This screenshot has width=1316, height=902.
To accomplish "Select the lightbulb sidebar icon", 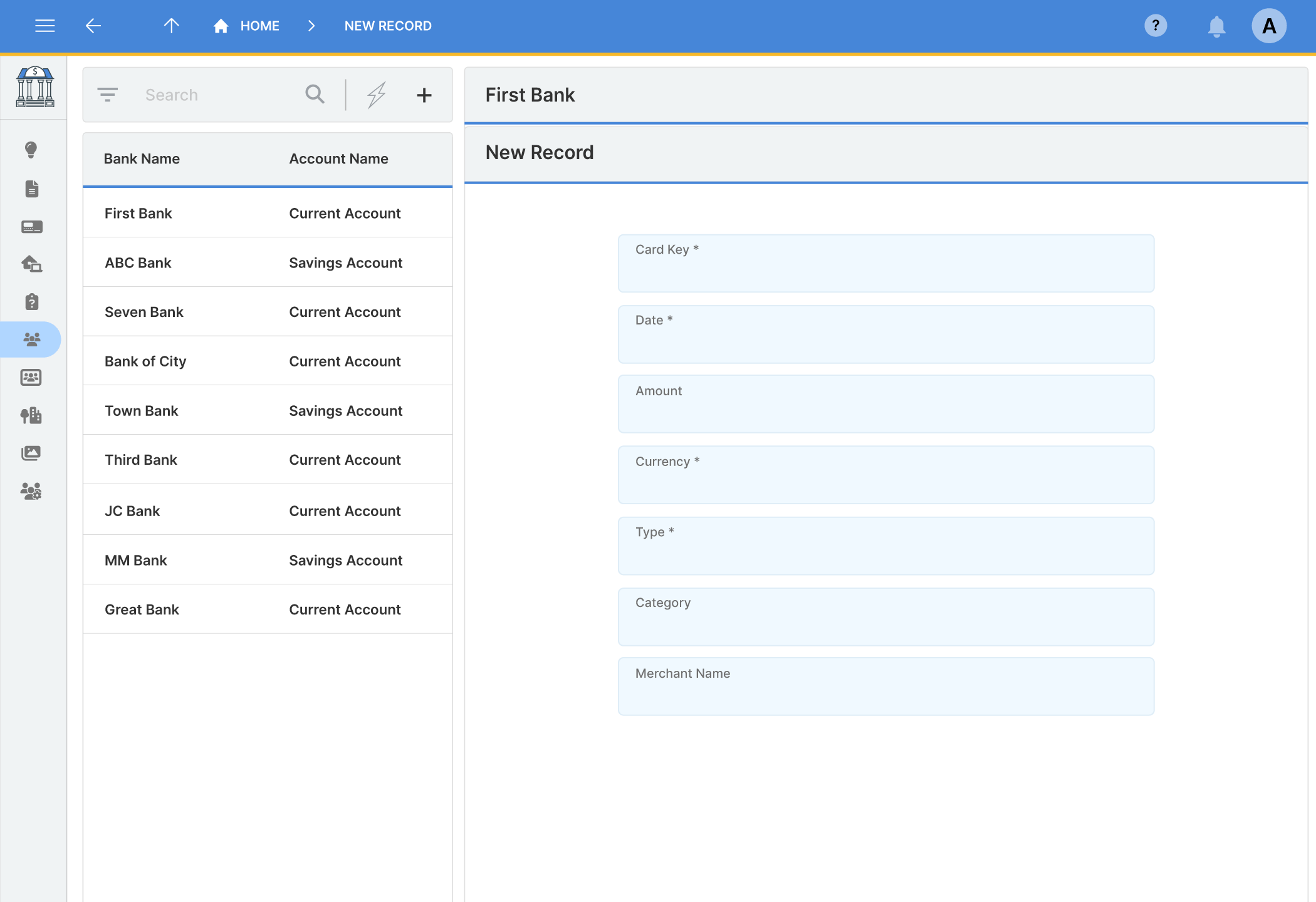I will 31,150.
